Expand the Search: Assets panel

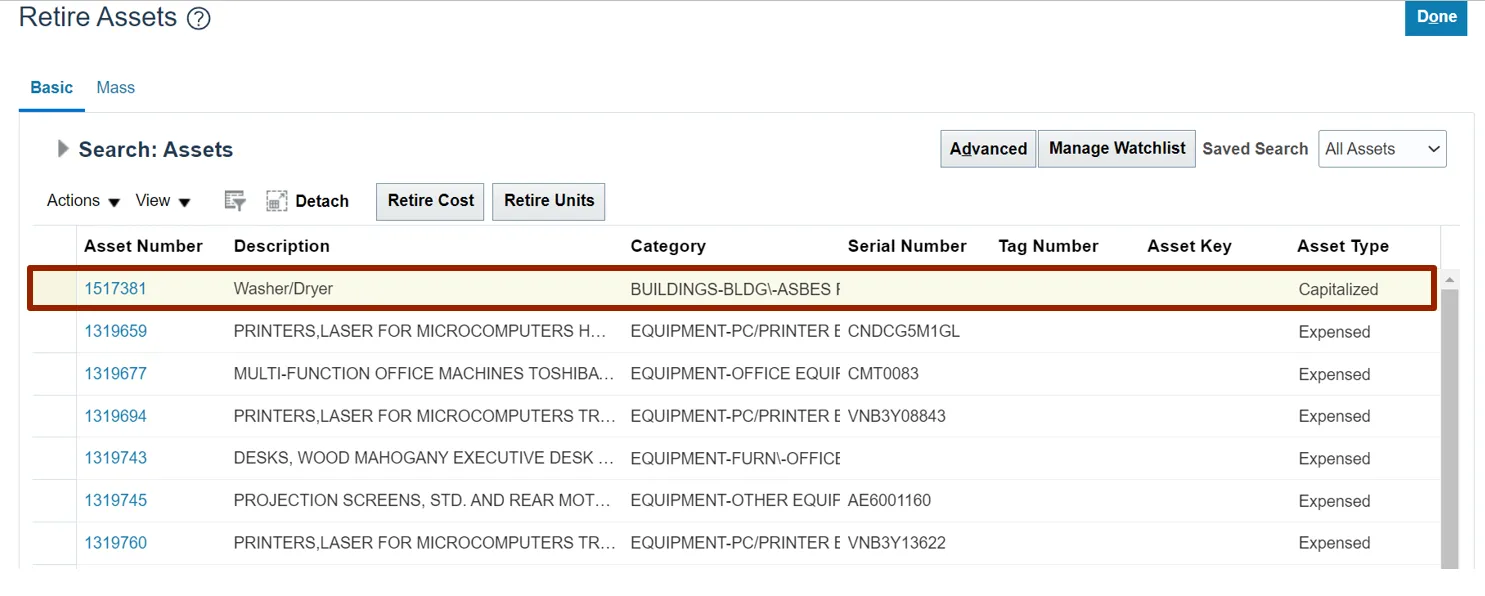[63, 149]
